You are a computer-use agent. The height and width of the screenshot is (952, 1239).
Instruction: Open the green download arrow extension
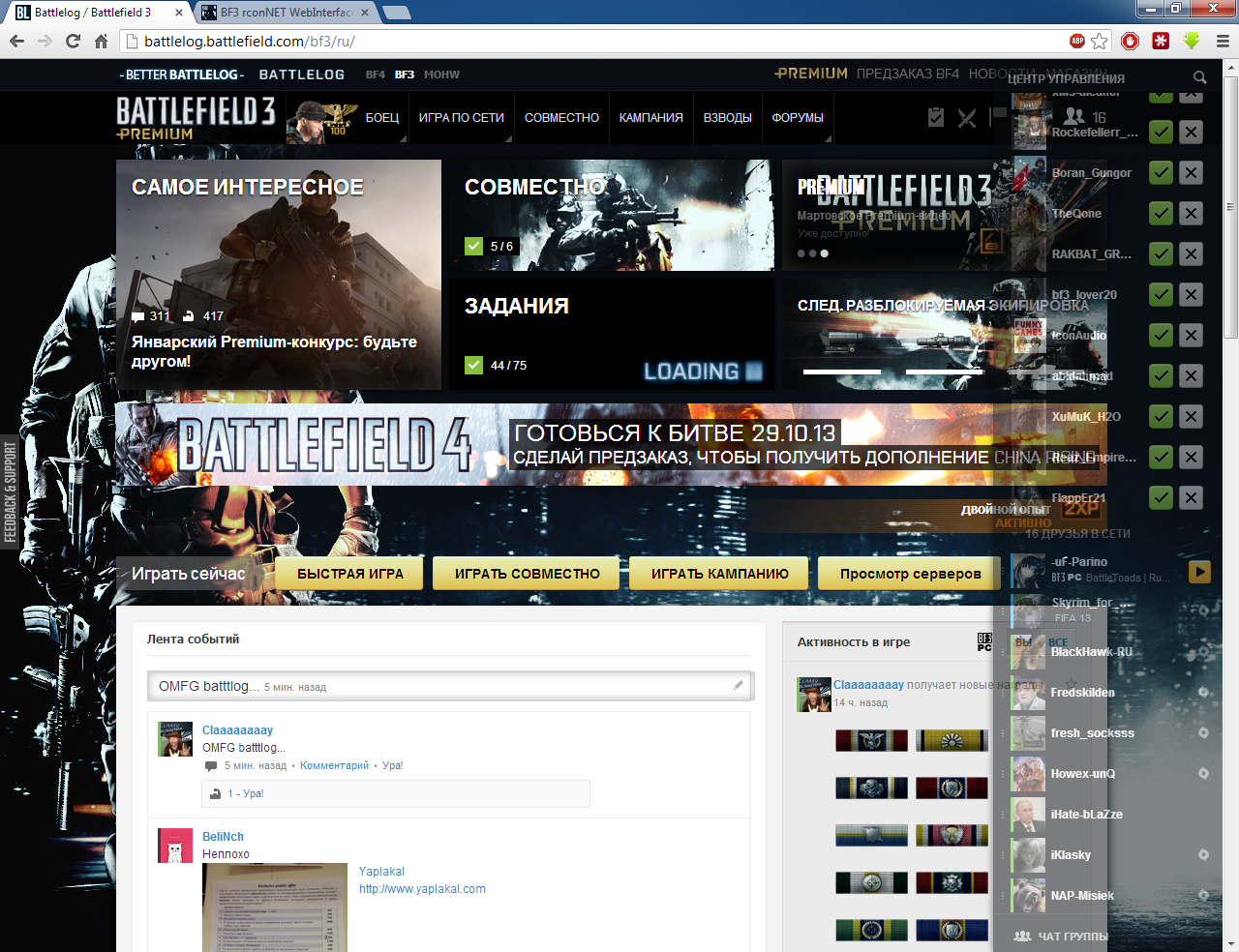coord(1192,41)
